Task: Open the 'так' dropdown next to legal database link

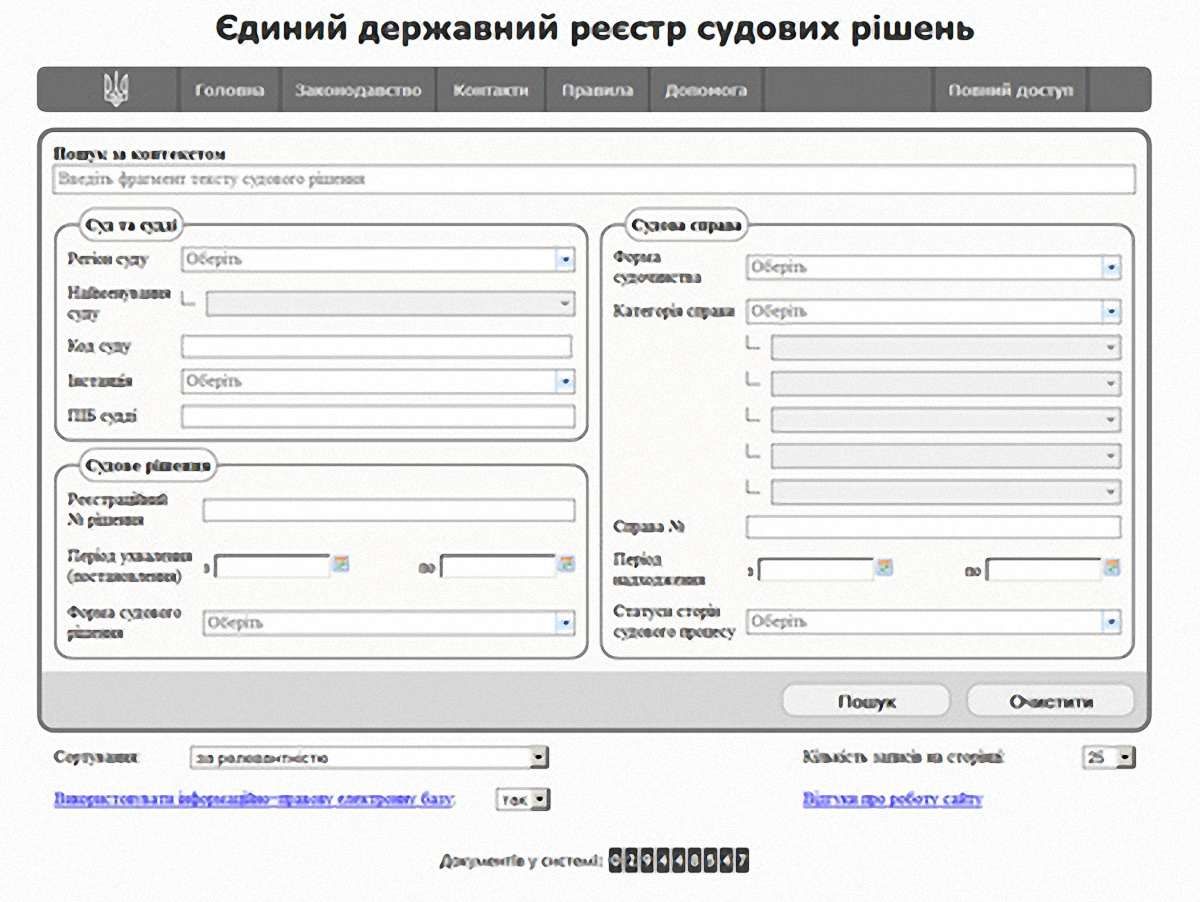Action: [523, 799]
